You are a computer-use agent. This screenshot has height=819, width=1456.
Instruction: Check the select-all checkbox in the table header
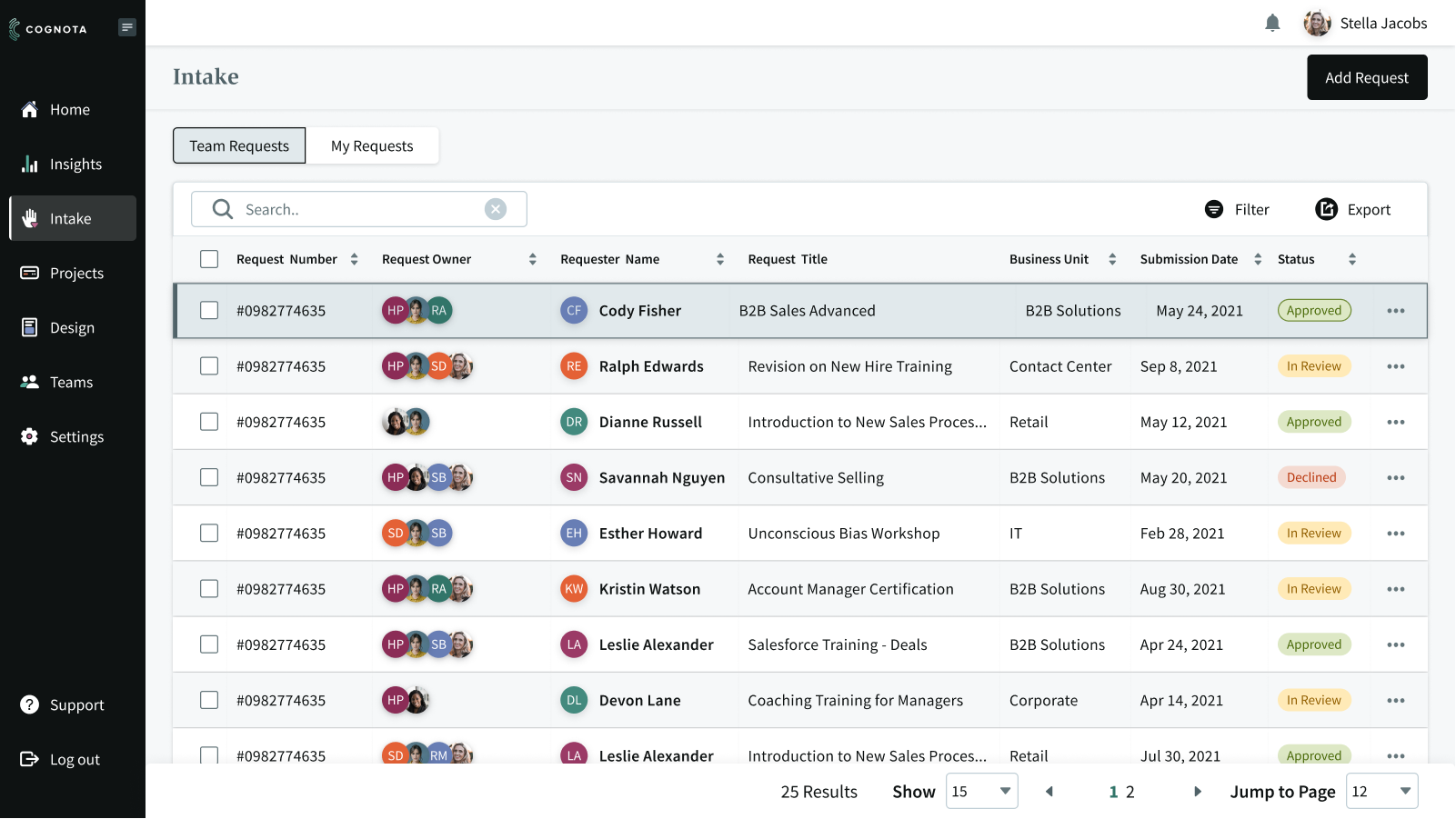tap(208, 258)
